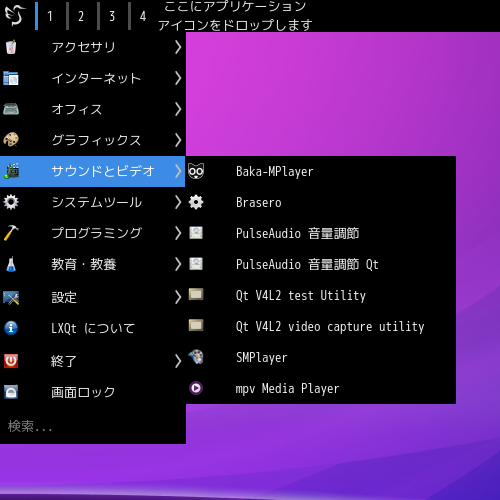Open the アクセサリ menu category

[x=93, y=47]
